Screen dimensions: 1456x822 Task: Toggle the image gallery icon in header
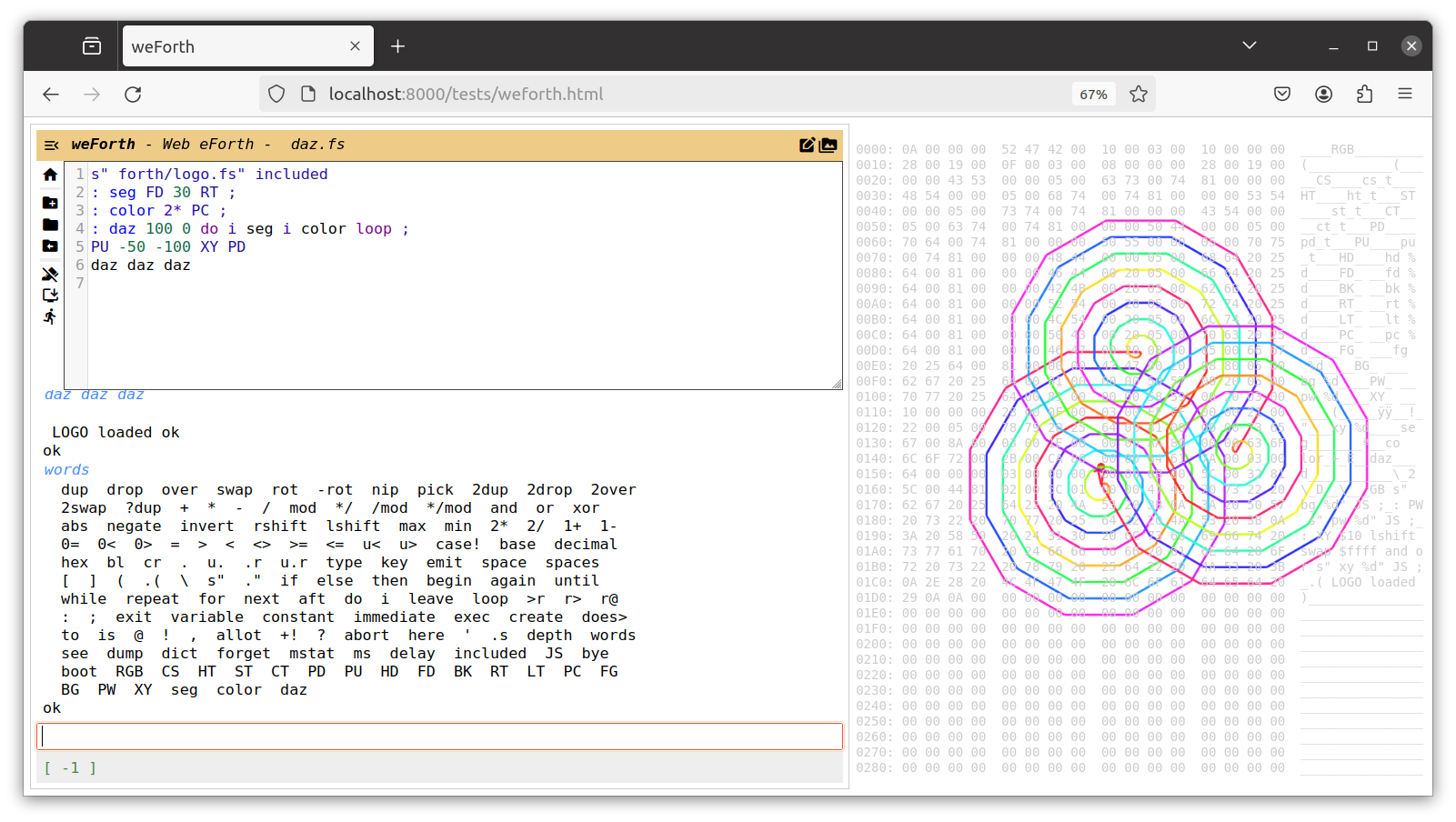click(828, 145)
